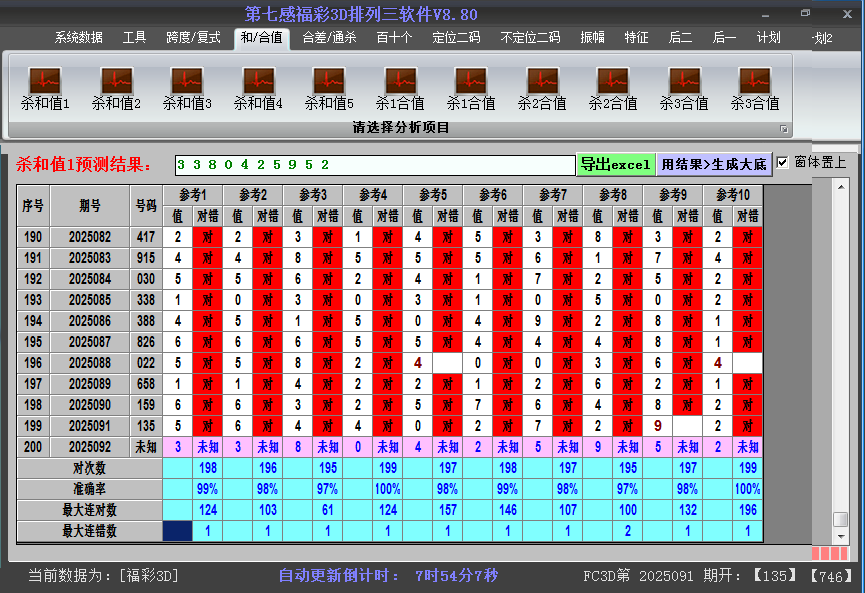Click the 2025090 period cell
Viewport: 865px width, 593px height.
pos(90,405)
